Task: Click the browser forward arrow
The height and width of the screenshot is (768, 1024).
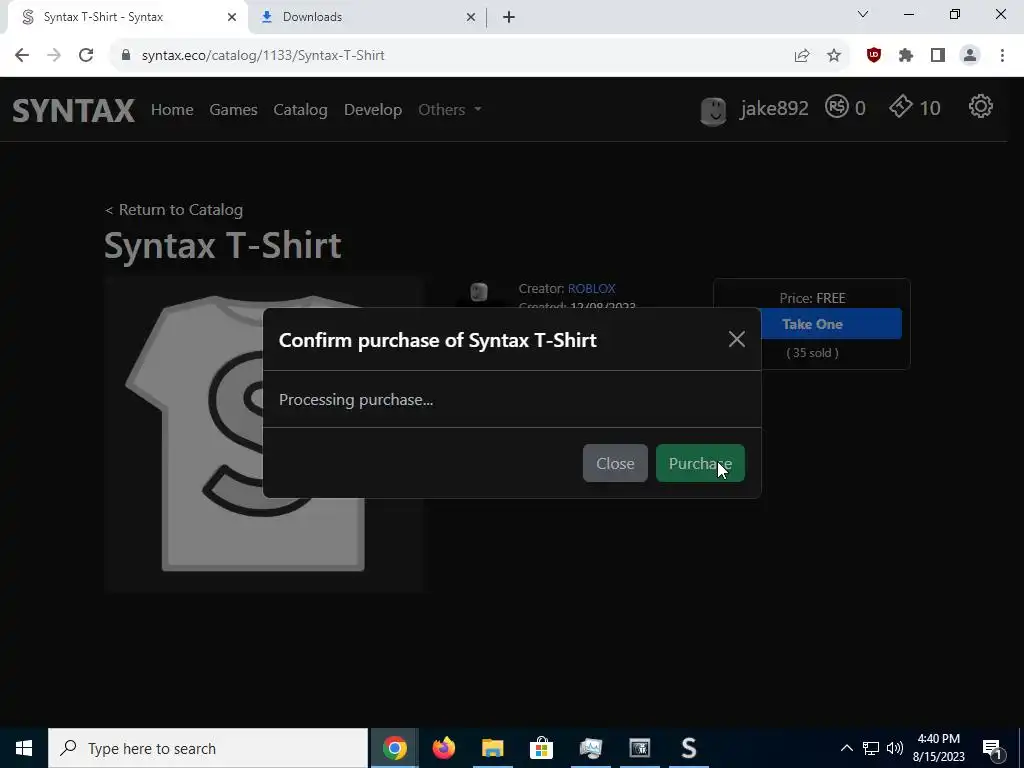Action: tap(54, 56)
